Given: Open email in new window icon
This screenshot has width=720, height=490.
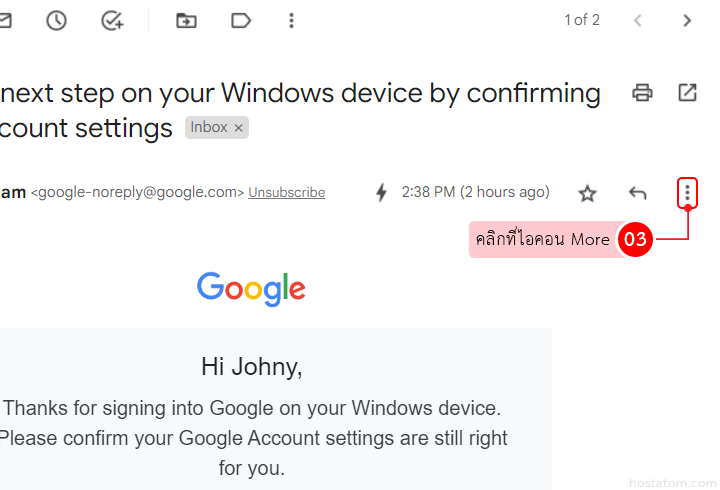Looking at the screenshot, I should [x=687, y=93].
